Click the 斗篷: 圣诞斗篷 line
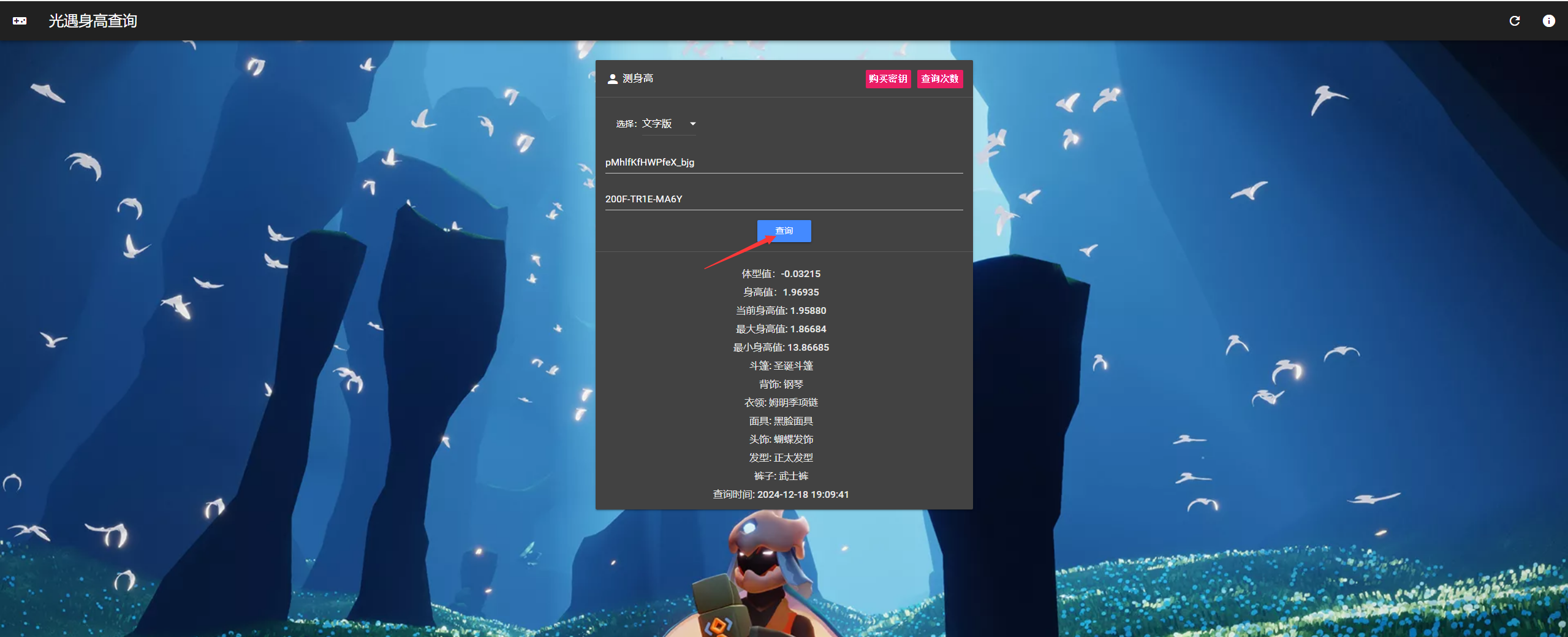Screen dimensions: 1568x637 [x=781, y=366]
